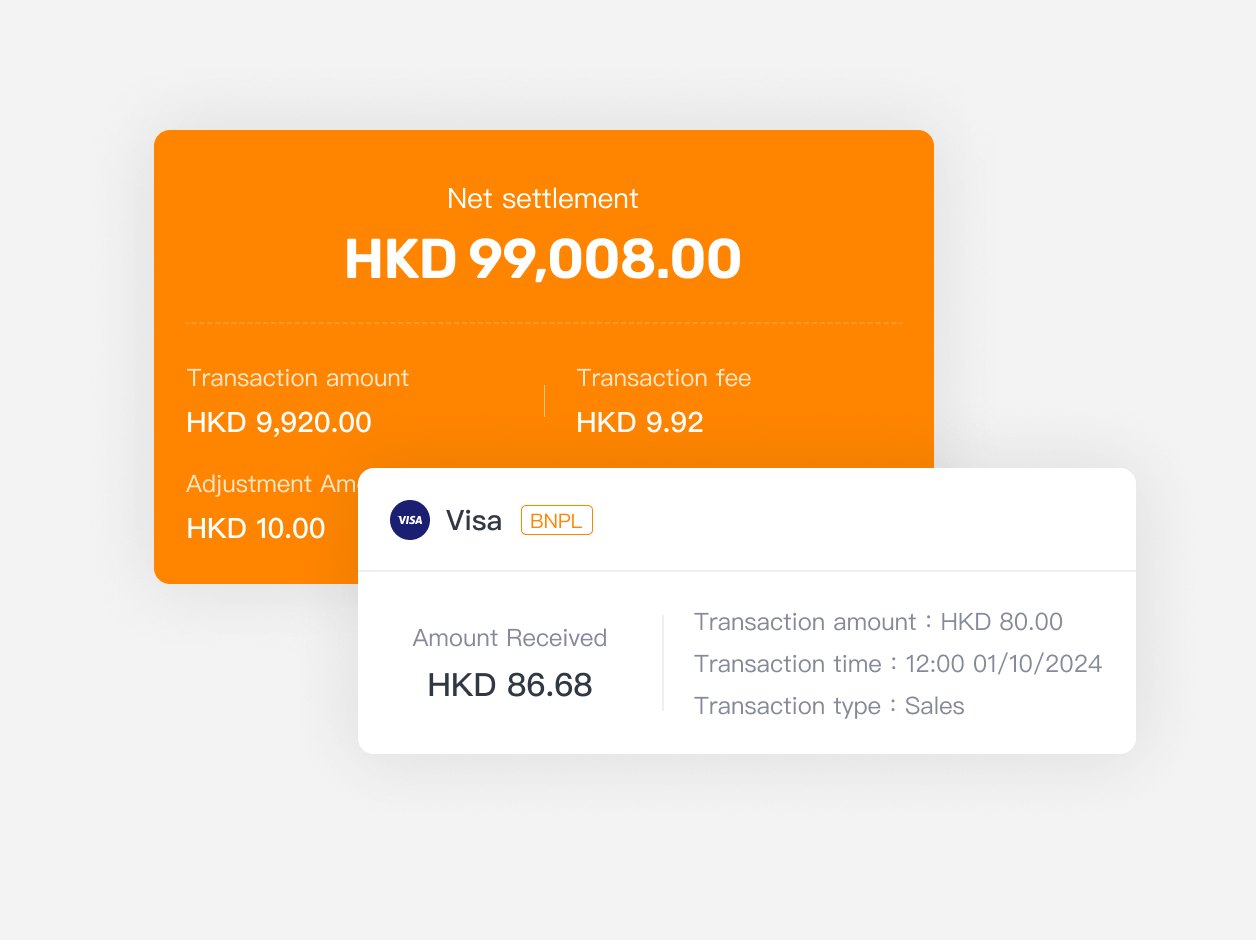Image resolution: width=1256 pixels, height=940 pixels.
Task: Select the HKD 10.00 adjustment value
Action: tap(256, 528)
